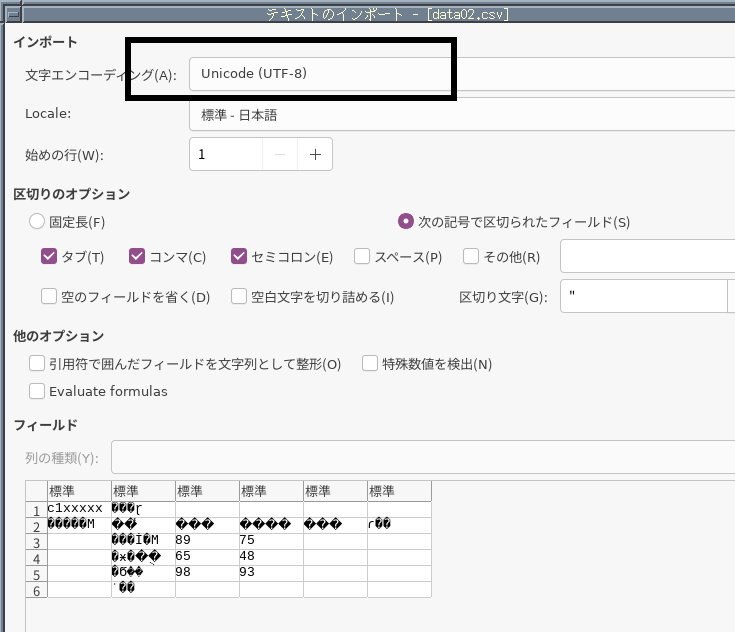Select preview row number 6

click(37, 590)
